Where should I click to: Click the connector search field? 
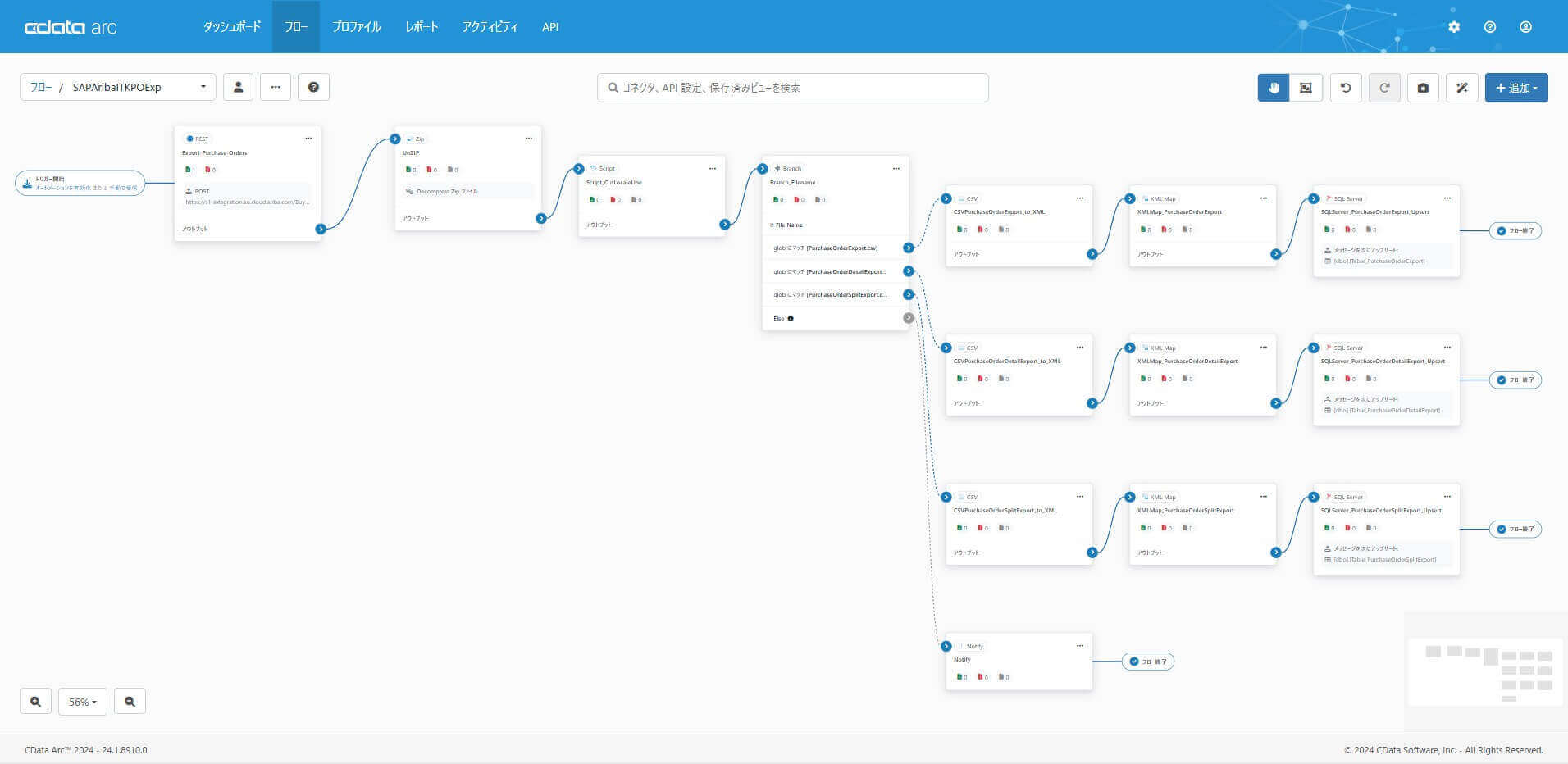point(790,87)
